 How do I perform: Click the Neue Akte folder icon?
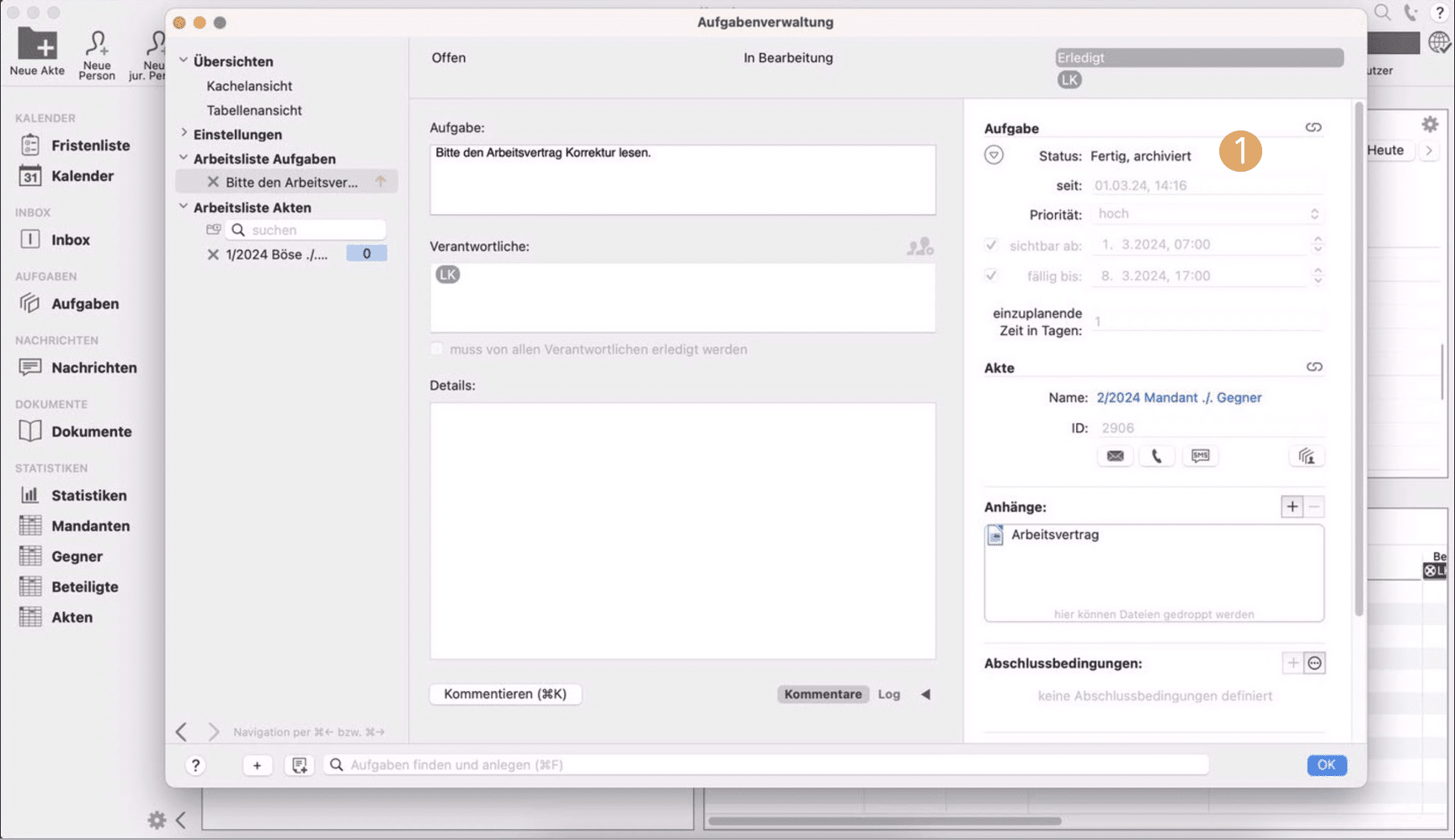click(x=37, y=44)
